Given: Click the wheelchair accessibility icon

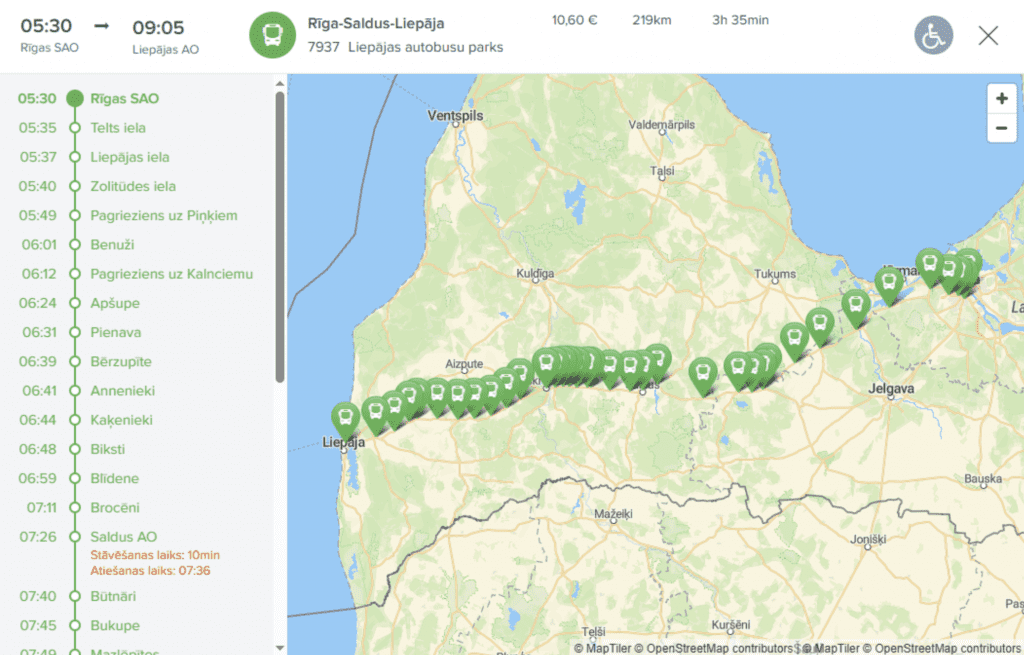Looking at the screenshot, I should point(933,35).
